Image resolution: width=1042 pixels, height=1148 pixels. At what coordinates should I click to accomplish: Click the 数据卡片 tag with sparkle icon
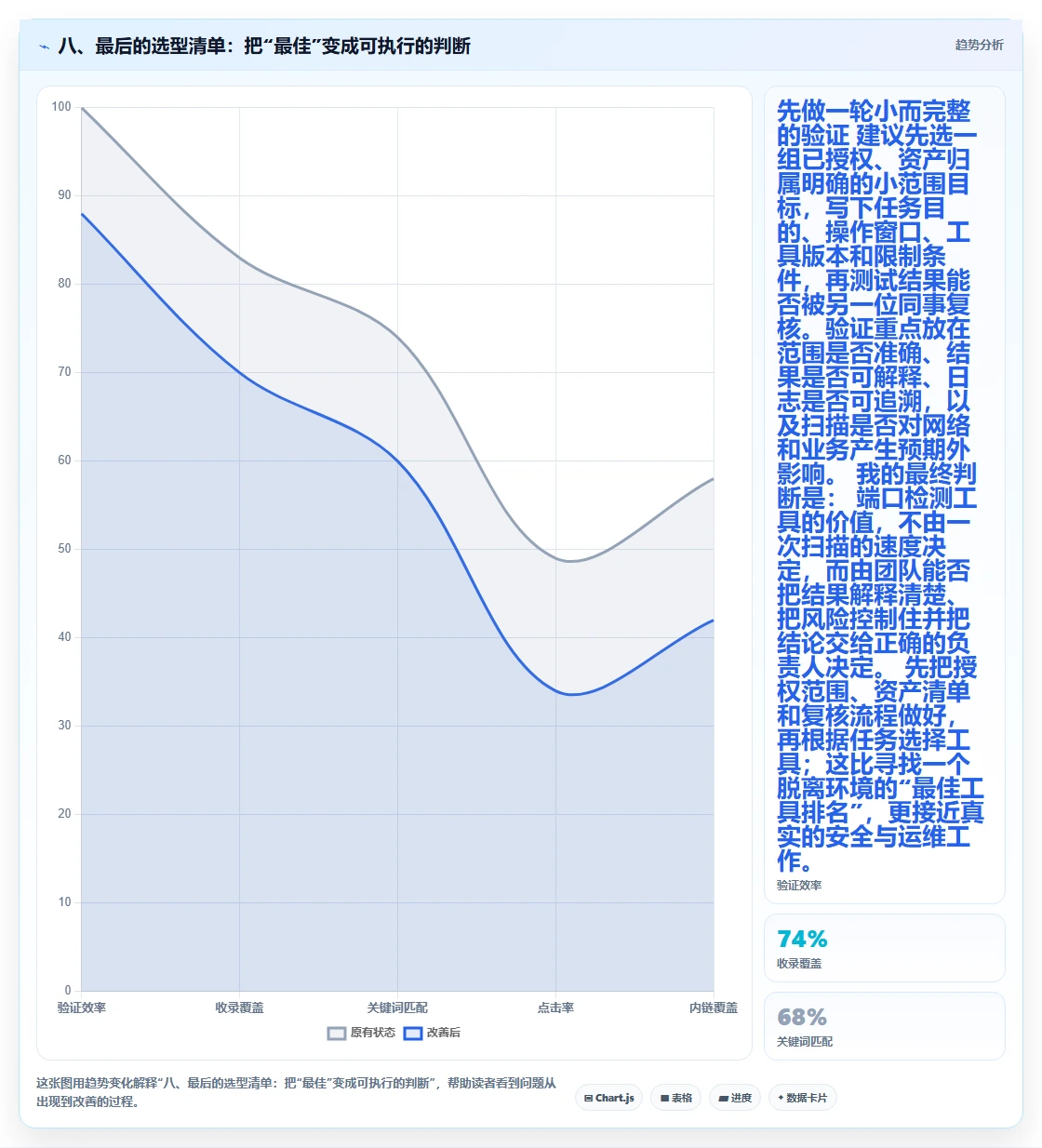[803, 1098]
